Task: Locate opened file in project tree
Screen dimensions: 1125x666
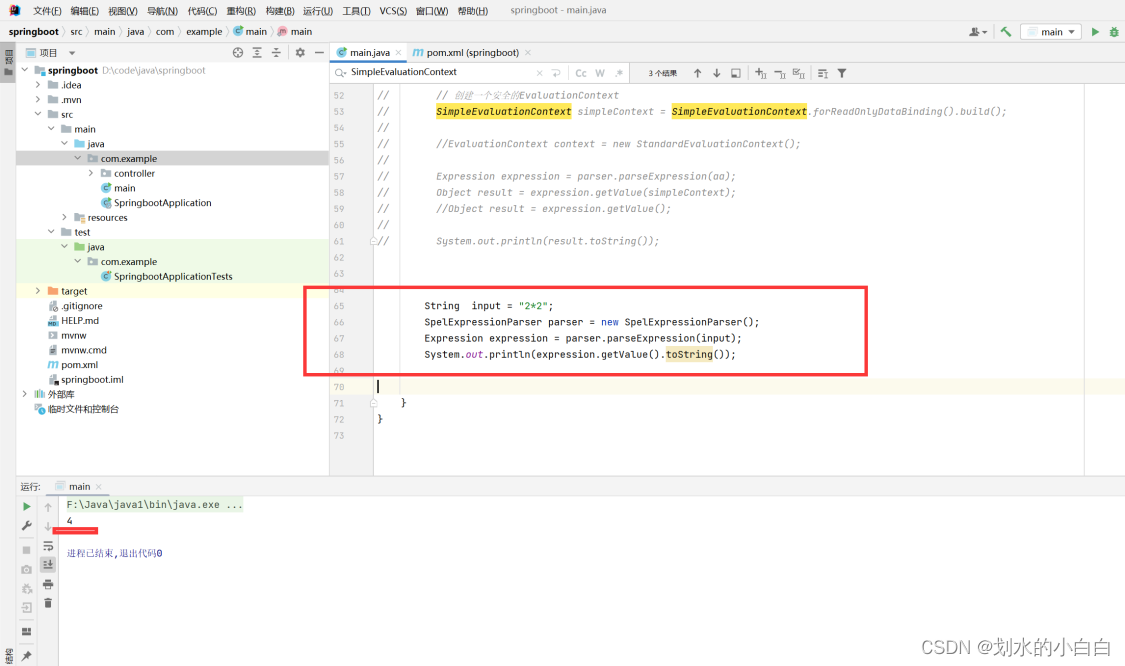Action: 238,52
